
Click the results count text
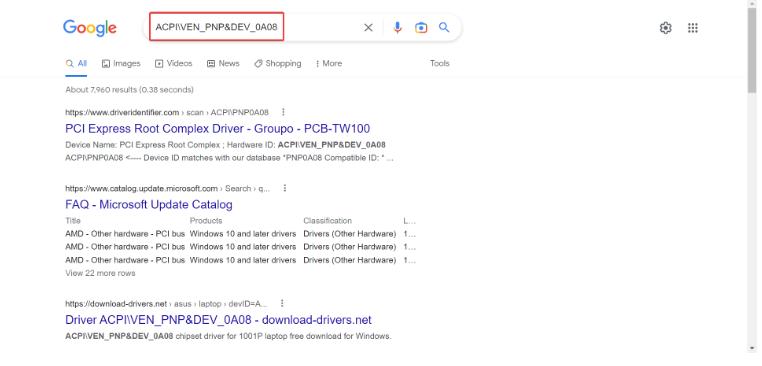click(129, 90)
